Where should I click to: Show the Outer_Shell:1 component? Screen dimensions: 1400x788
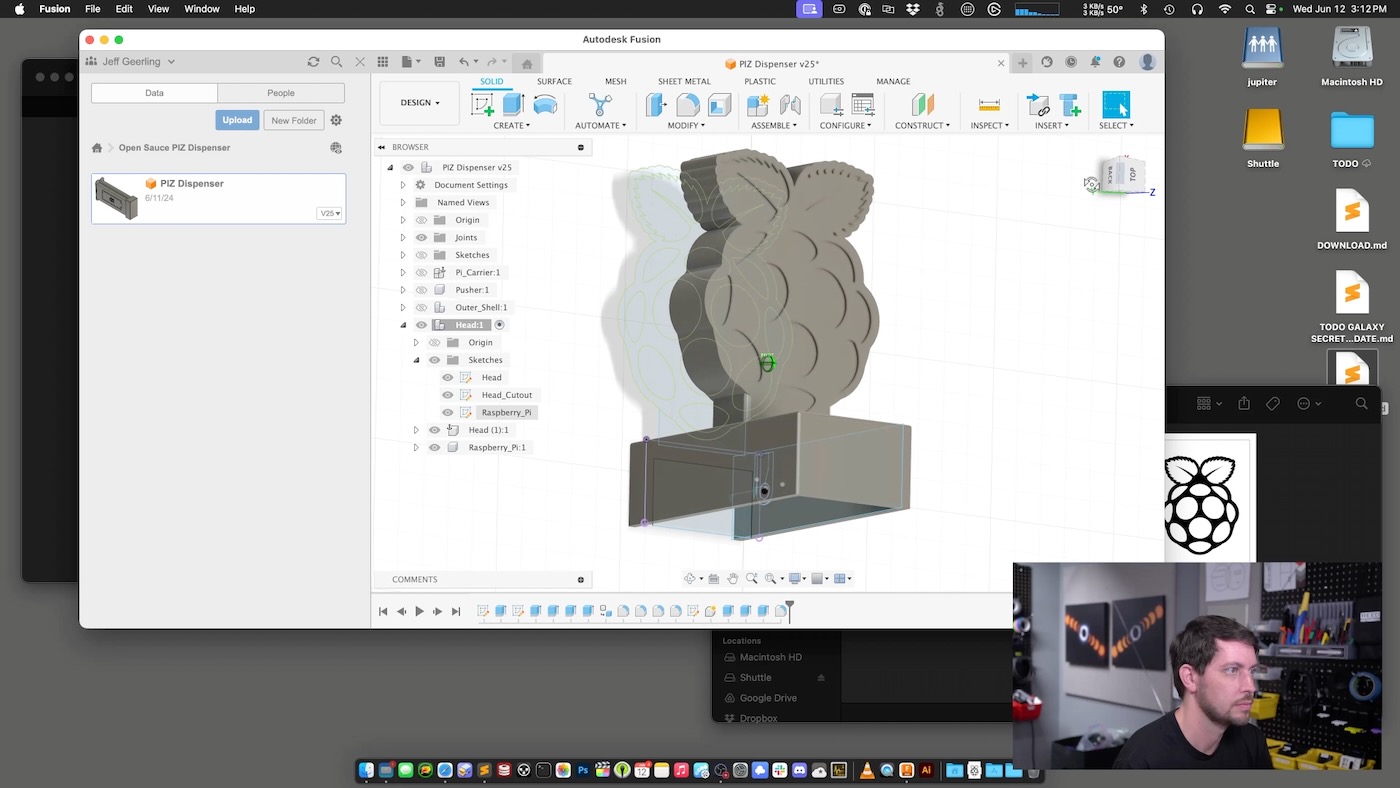click(421, 307)
